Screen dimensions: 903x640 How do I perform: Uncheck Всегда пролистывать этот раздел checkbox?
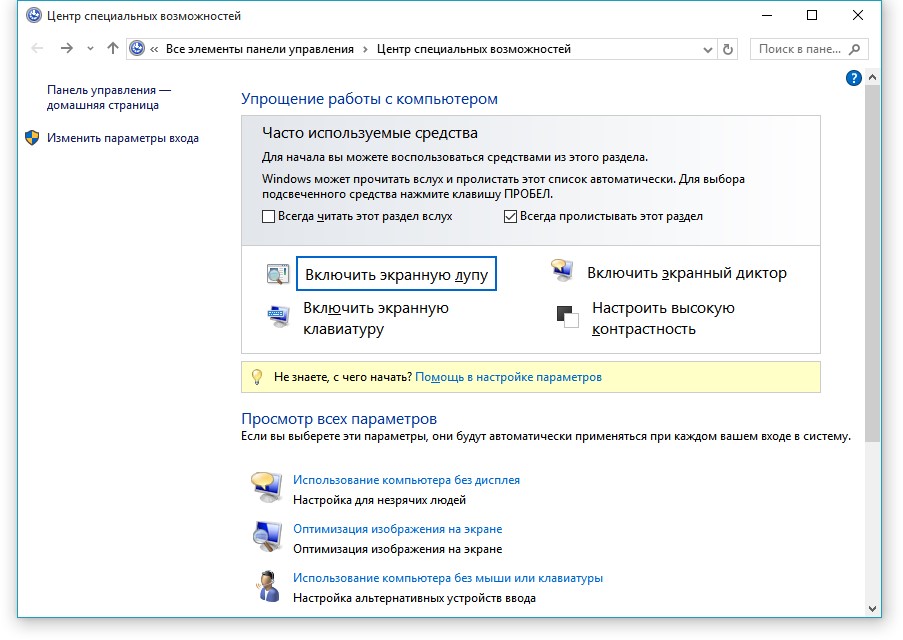(510, 216)
